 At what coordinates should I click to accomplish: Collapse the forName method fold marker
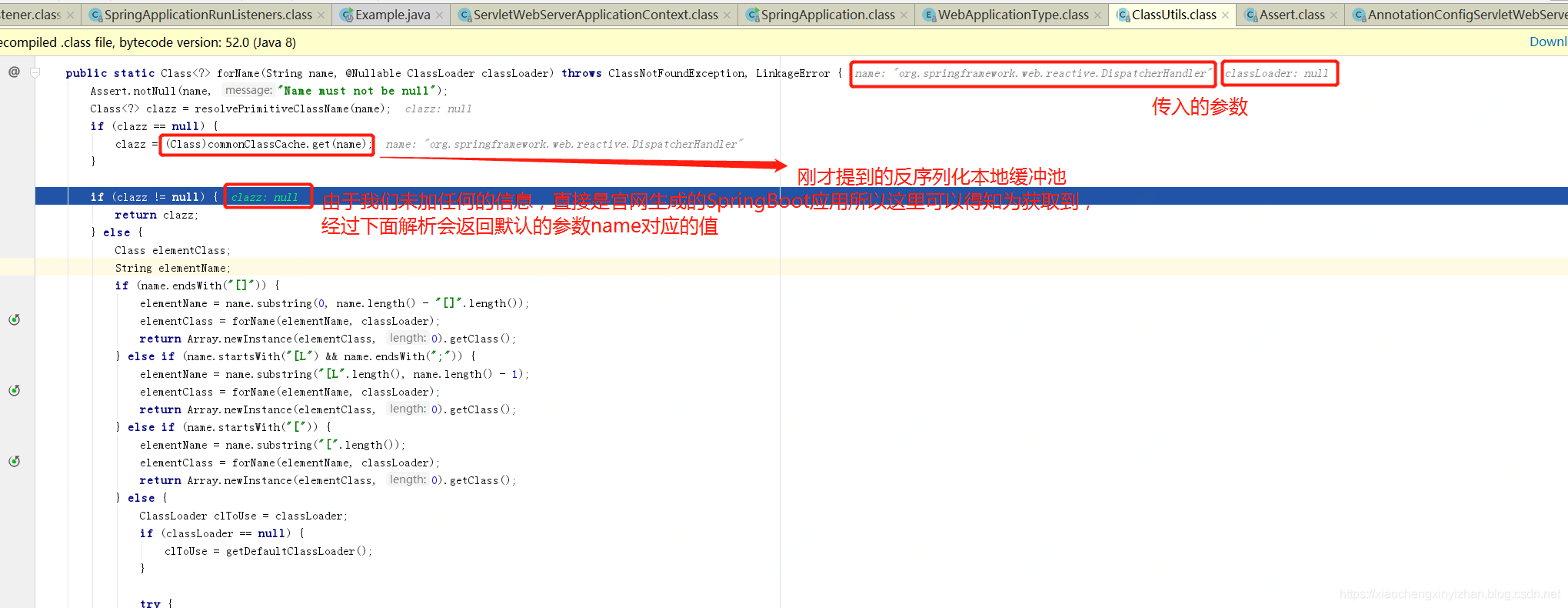pyautogui.click(x=35, y=73)
